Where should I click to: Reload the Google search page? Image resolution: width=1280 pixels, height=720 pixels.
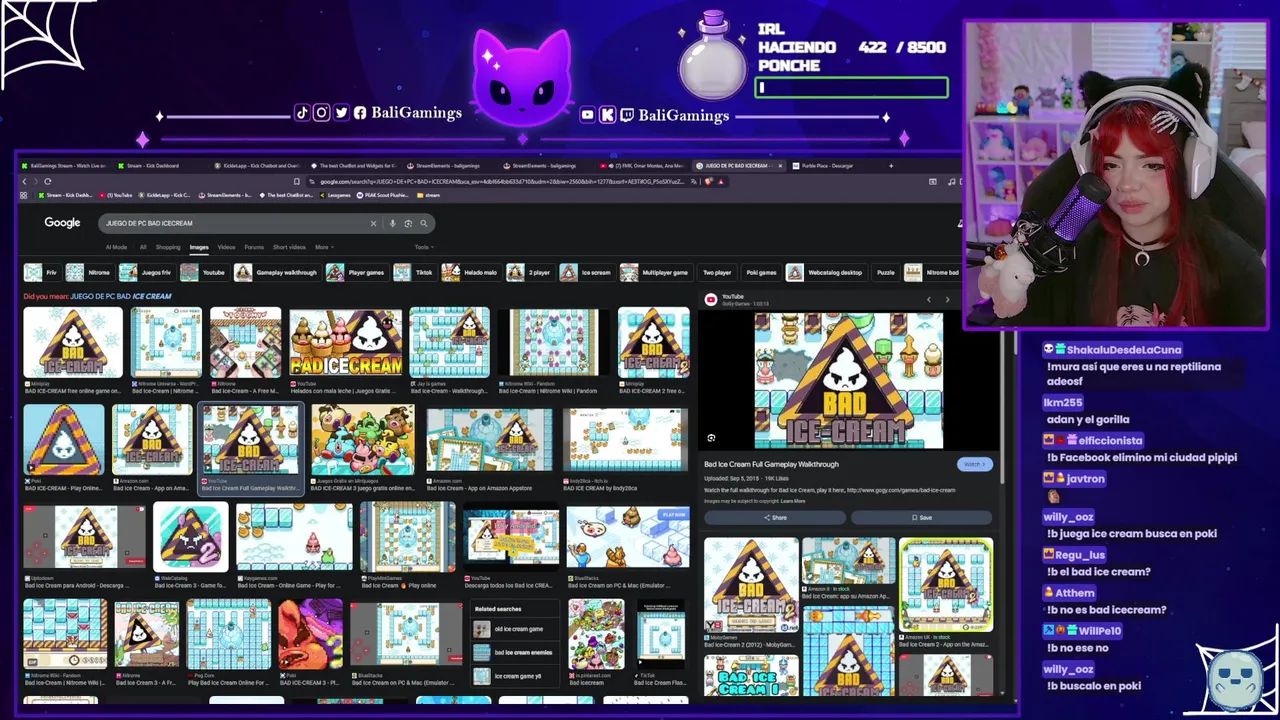click(47, 181)
